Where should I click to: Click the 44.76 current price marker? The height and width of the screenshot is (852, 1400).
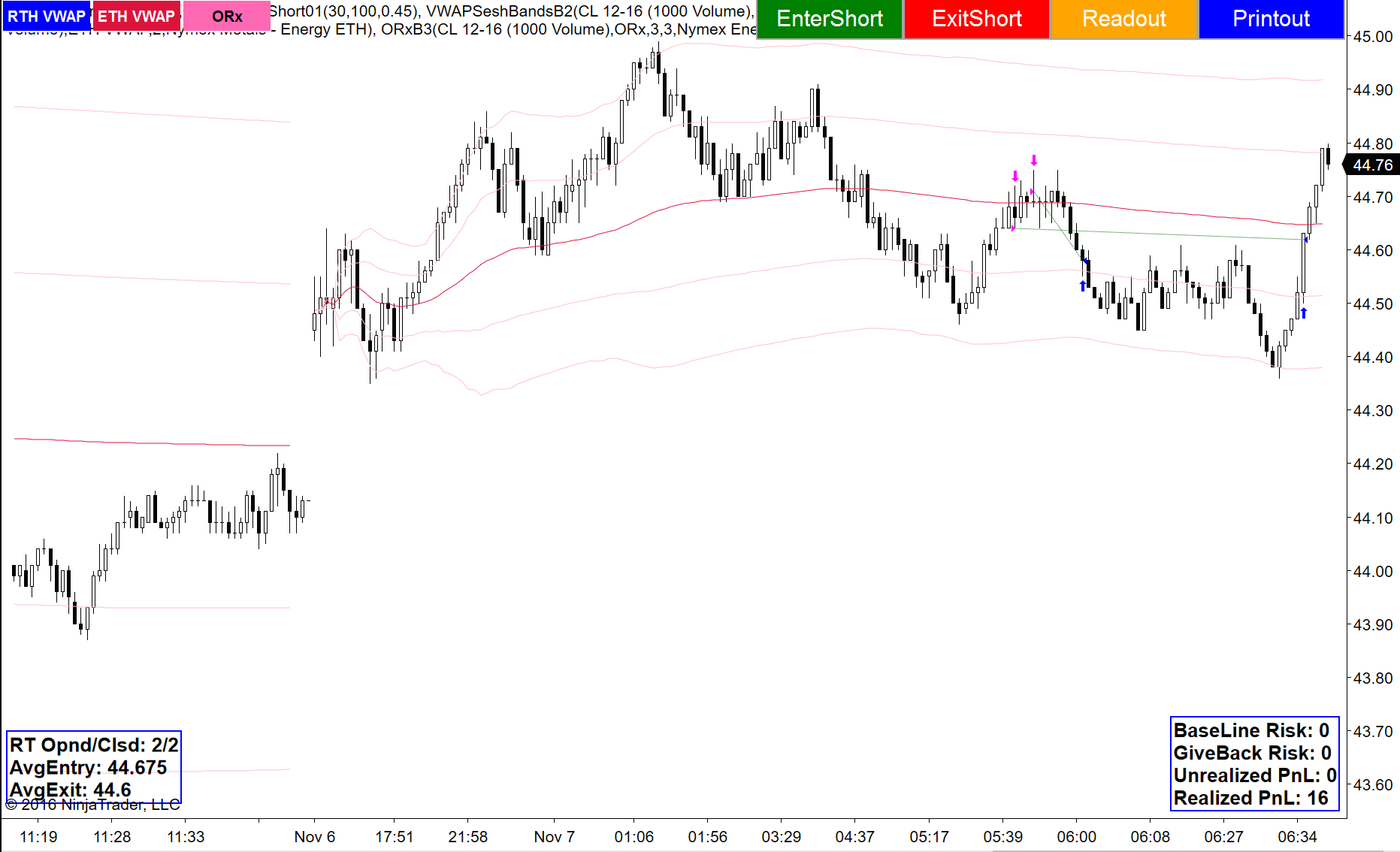(1371, 165)
